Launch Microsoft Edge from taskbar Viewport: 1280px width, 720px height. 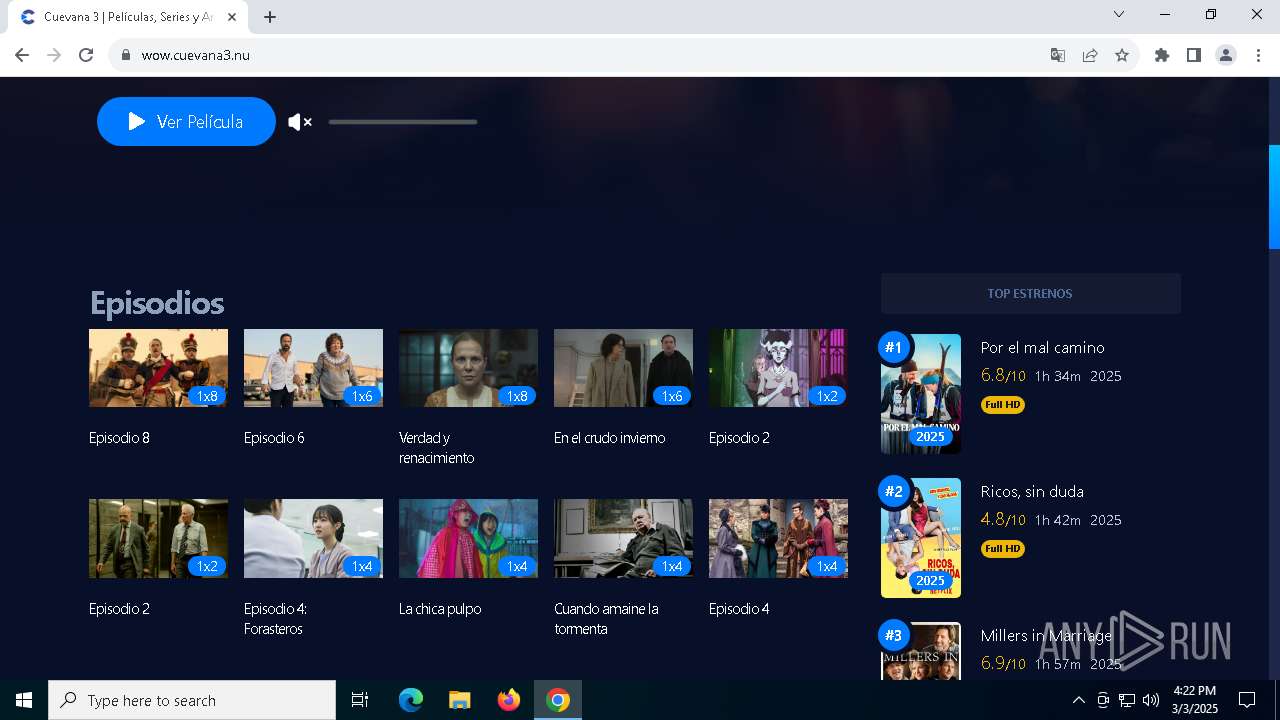[411, 700]
